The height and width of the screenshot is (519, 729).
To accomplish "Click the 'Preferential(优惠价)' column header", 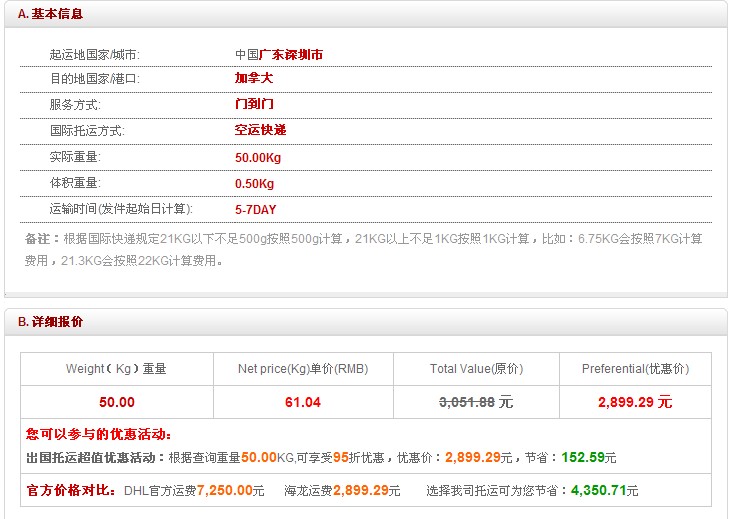I will tap(635, 369).
